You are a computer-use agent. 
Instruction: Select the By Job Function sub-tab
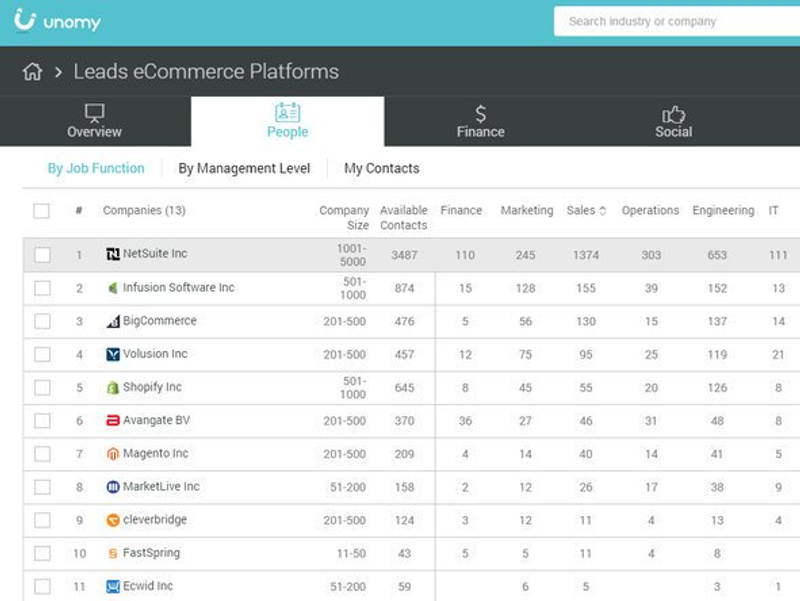pos(96,168)
